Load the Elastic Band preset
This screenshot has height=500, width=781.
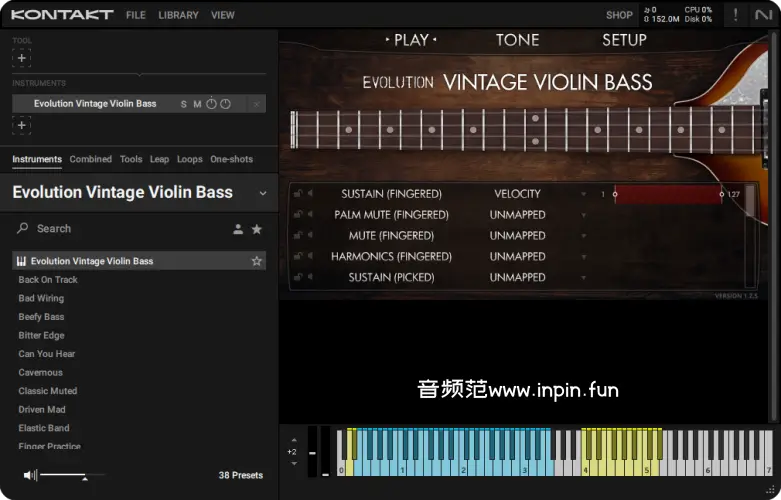tap(44, 428)
